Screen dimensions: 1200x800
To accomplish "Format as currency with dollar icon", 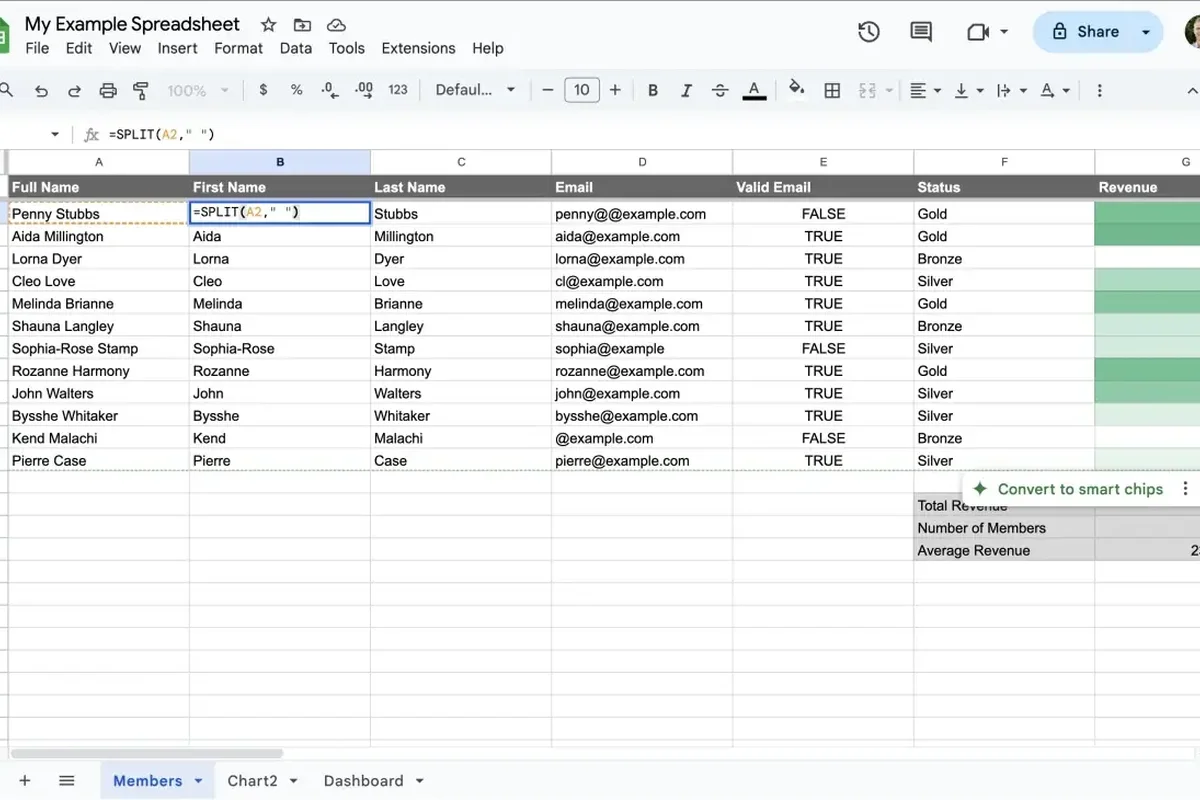I will (x=263, y=90).
